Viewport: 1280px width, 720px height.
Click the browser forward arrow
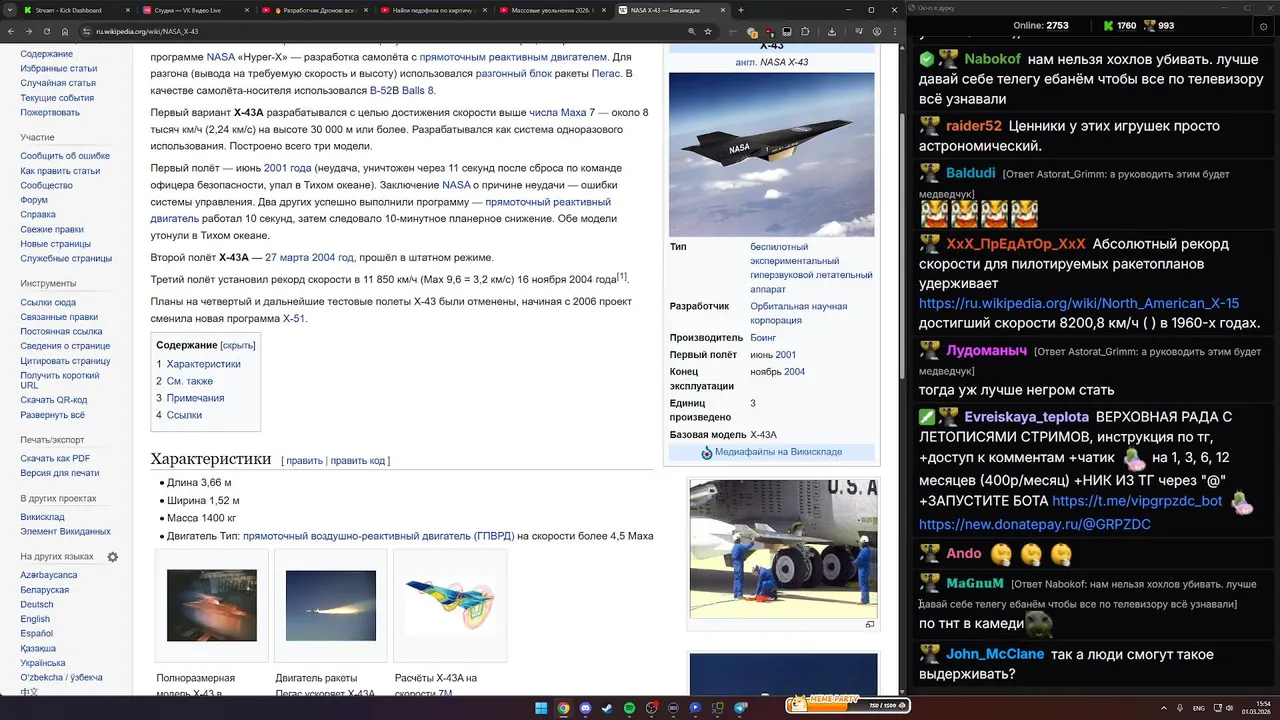pos(27,31)
